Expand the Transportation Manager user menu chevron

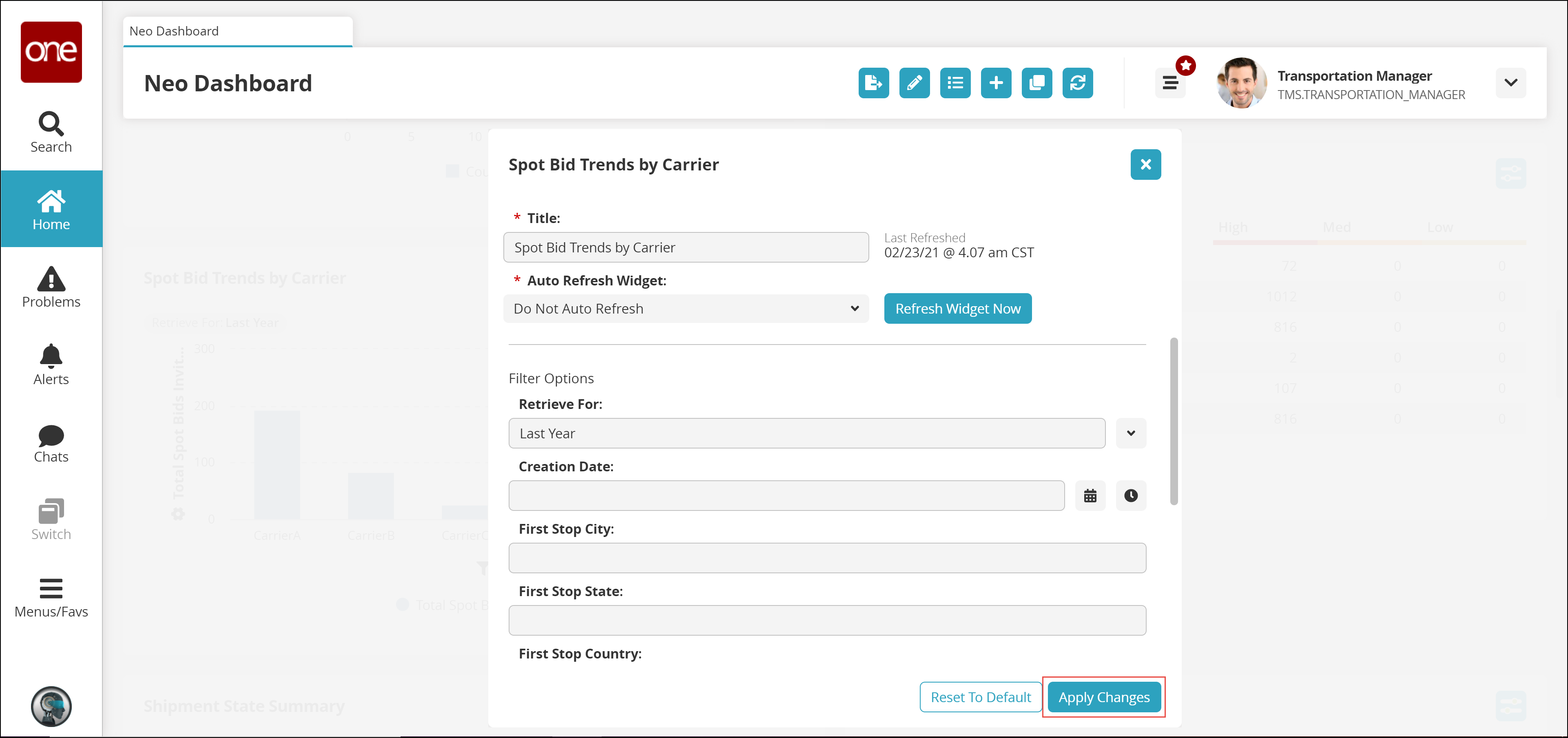tap(1510, 83)
